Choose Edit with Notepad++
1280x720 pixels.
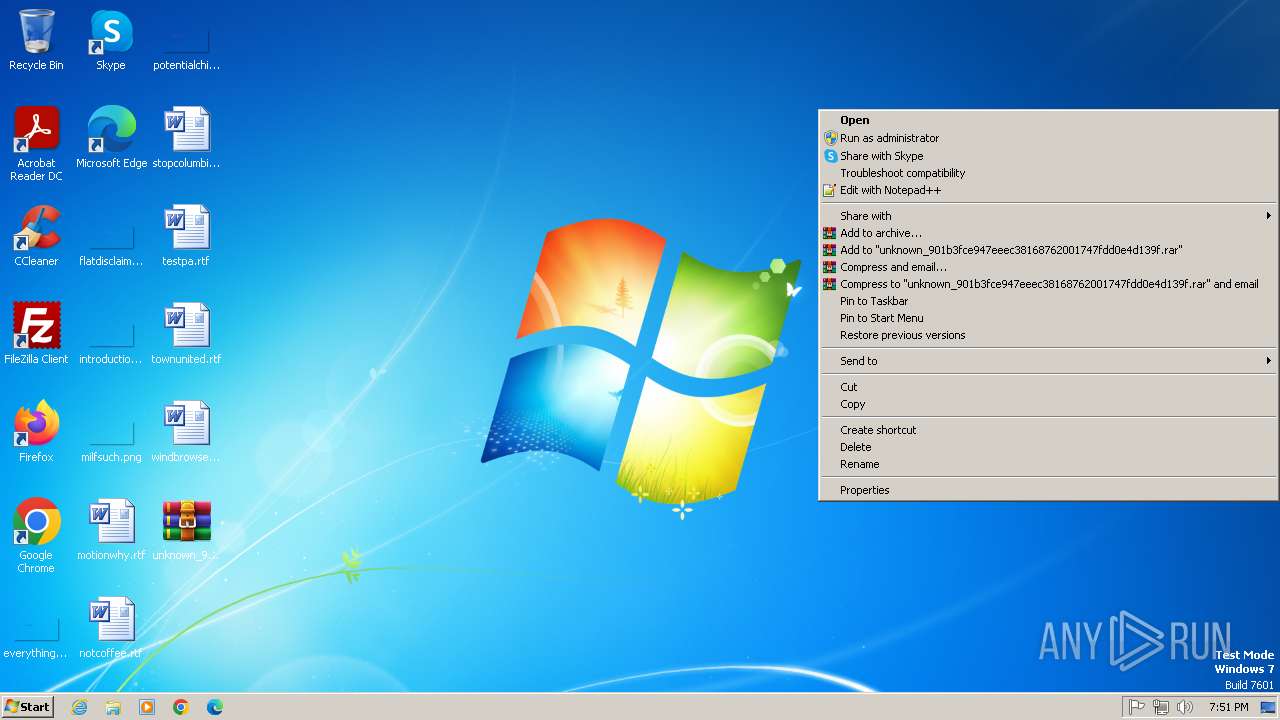[x=1048, y=190]
